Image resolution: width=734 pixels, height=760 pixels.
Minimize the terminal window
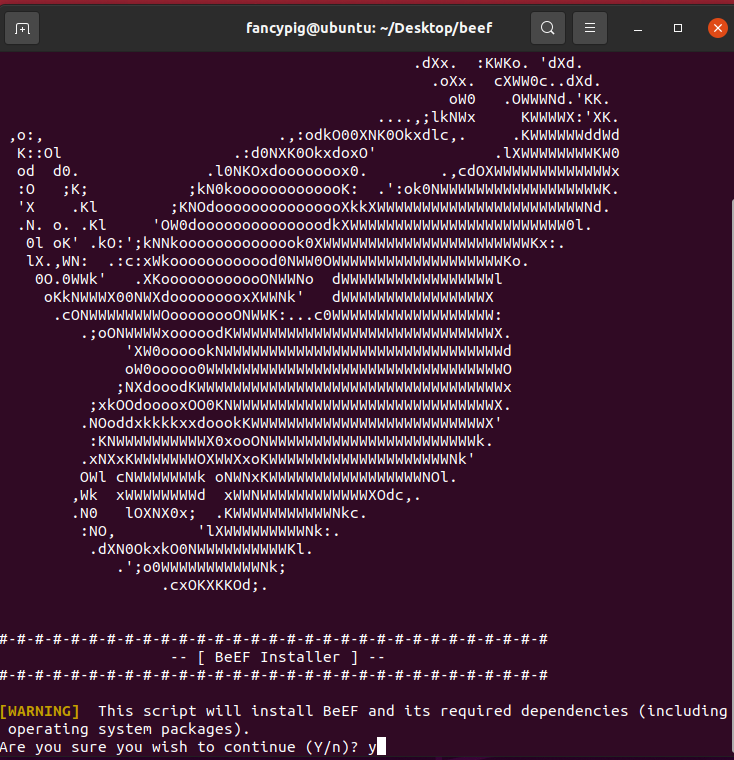pos(638,29)
